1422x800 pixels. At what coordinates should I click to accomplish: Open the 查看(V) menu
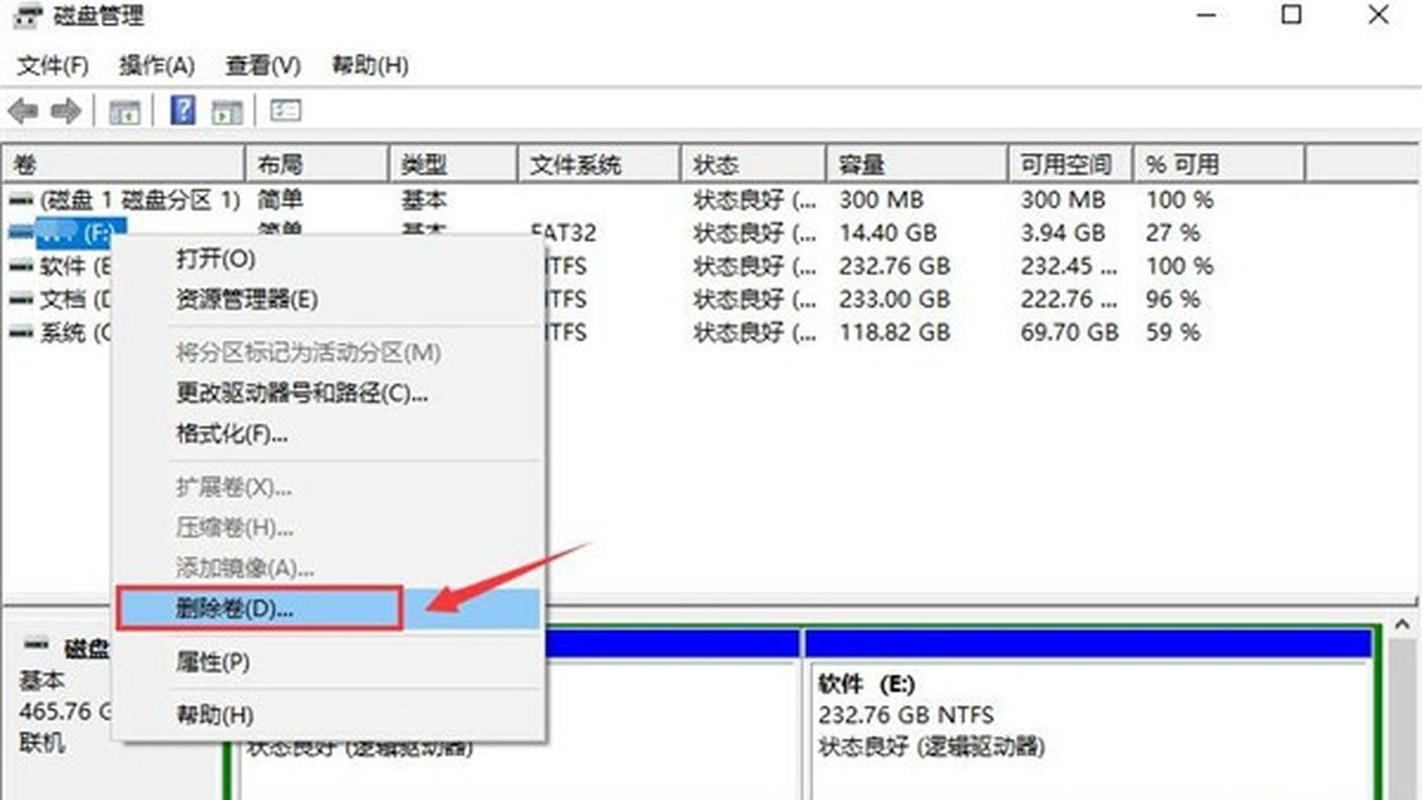263,66
